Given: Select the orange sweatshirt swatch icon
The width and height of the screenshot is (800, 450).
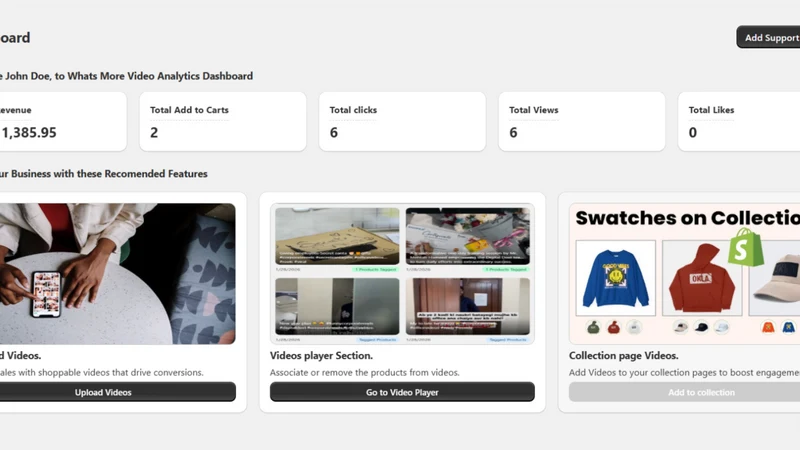Looking at the screenshot, I should pyautogui.click(x=768, y=327).
